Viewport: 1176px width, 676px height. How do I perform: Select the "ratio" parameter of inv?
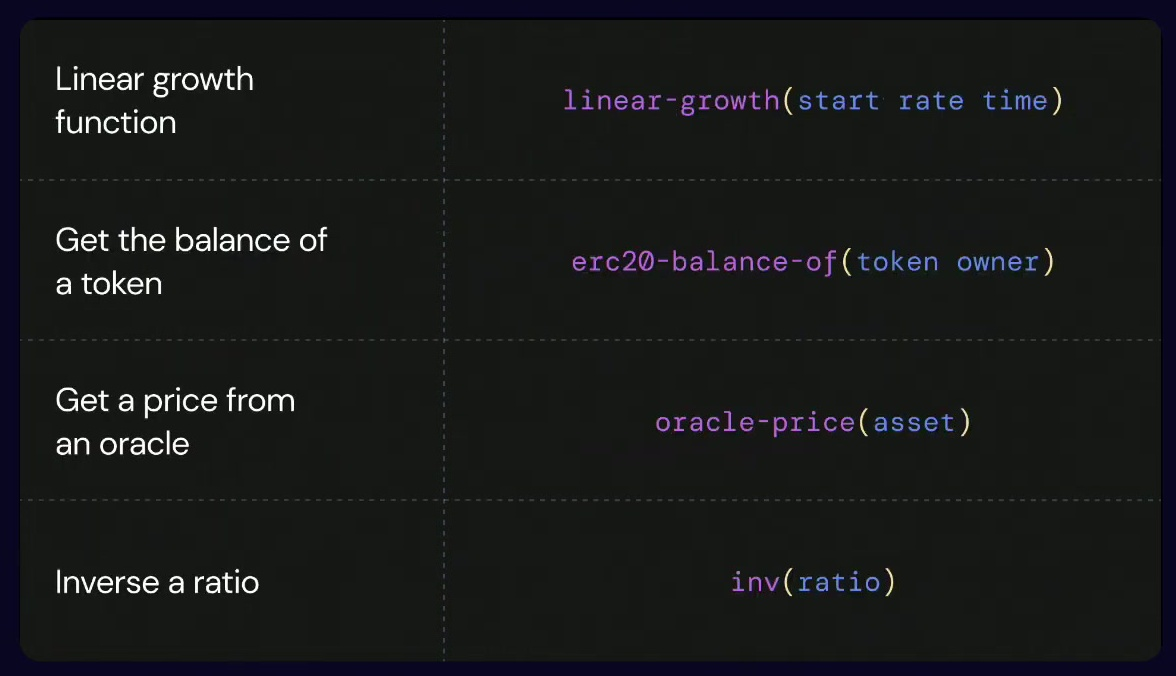click(839, 582)
